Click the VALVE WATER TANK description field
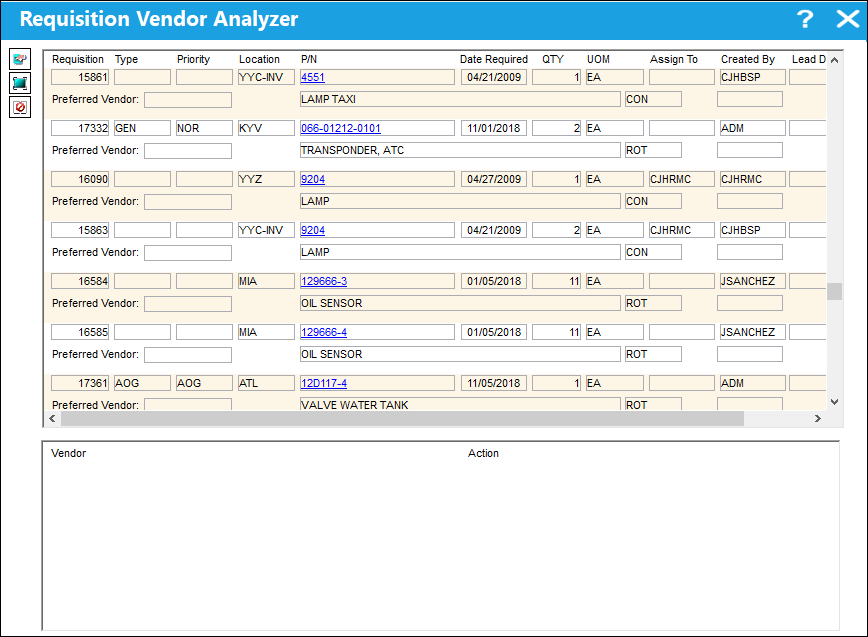 (x=460, y=405)
